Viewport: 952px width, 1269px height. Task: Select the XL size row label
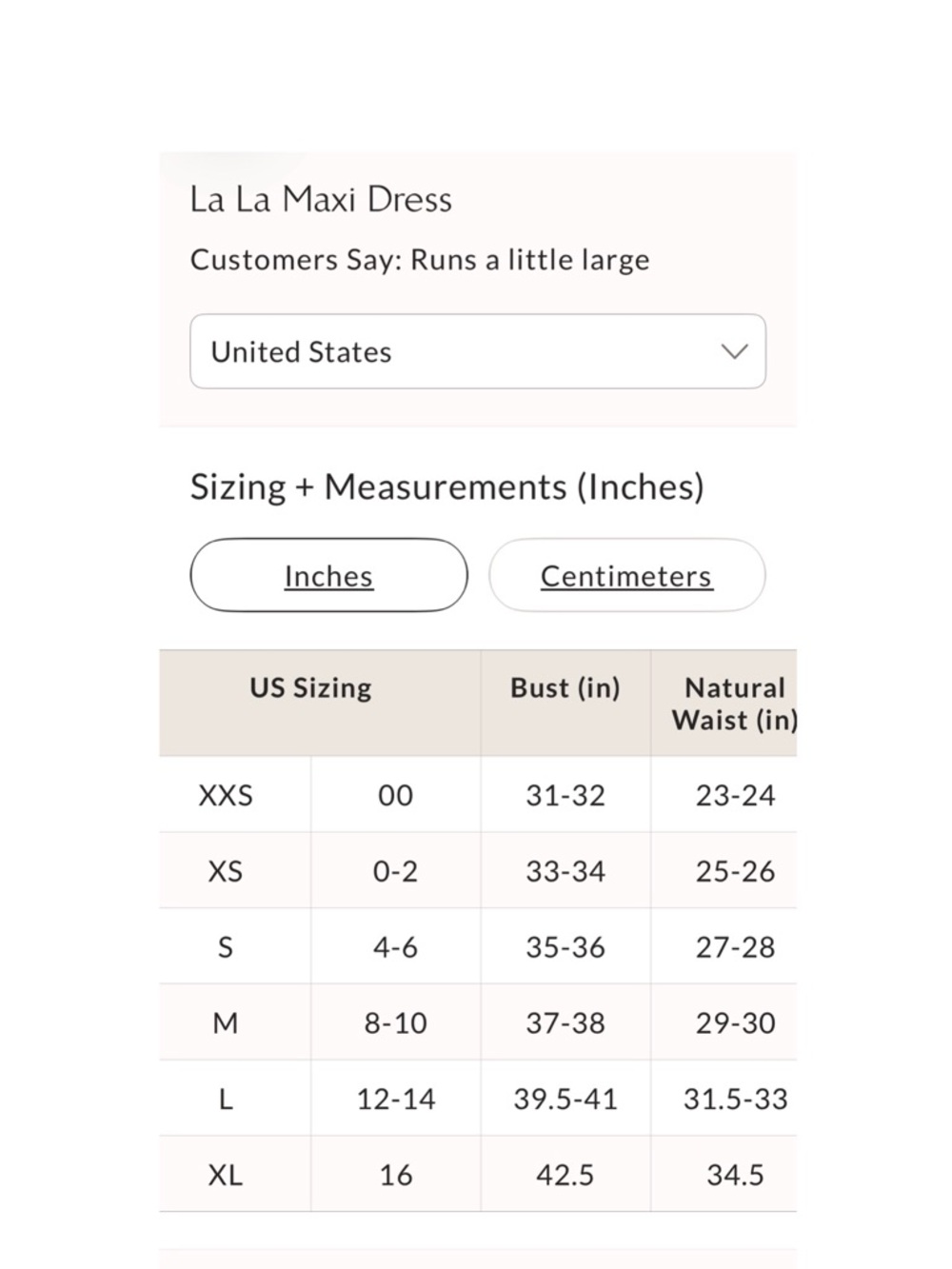(x=226, y=1175)
